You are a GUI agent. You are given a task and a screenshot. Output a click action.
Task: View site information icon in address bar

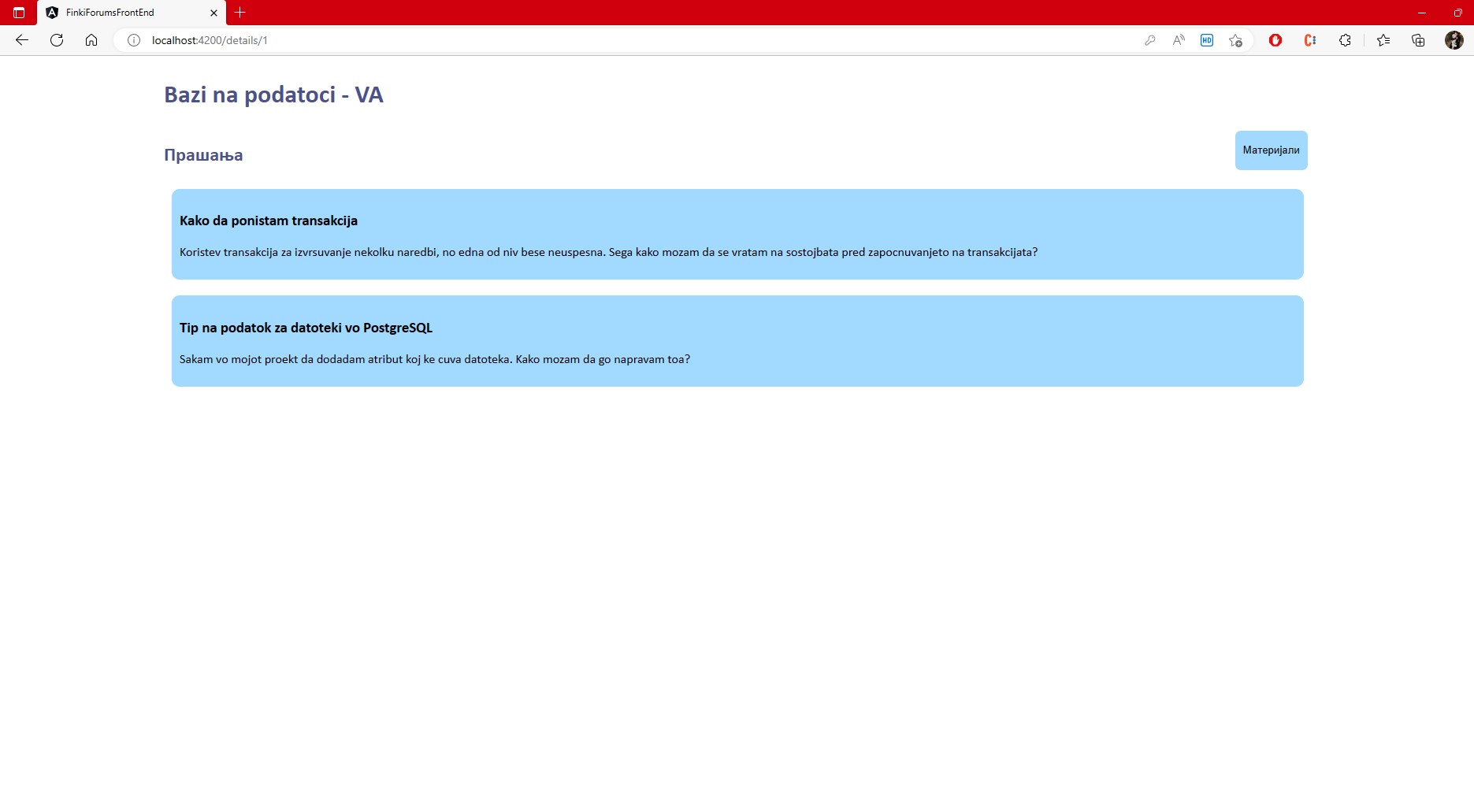134,40
